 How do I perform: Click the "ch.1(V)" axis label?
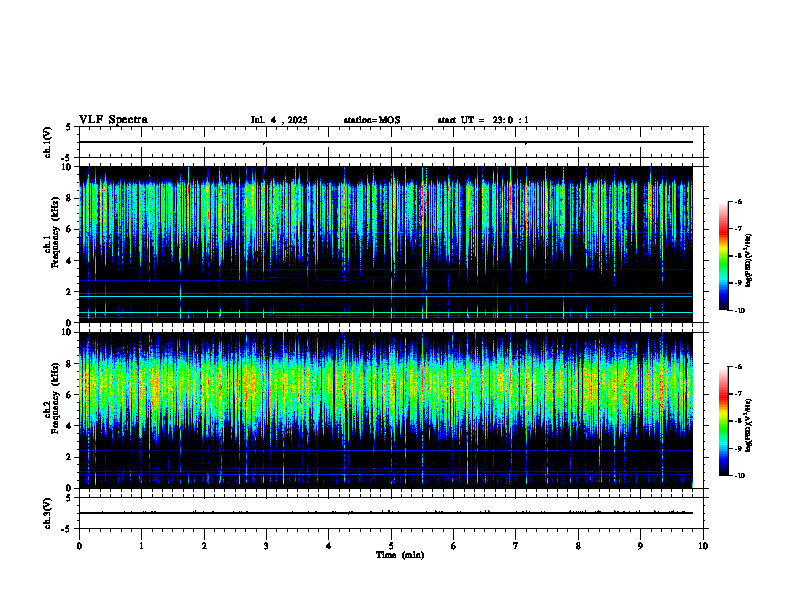[x=48, y=142]
